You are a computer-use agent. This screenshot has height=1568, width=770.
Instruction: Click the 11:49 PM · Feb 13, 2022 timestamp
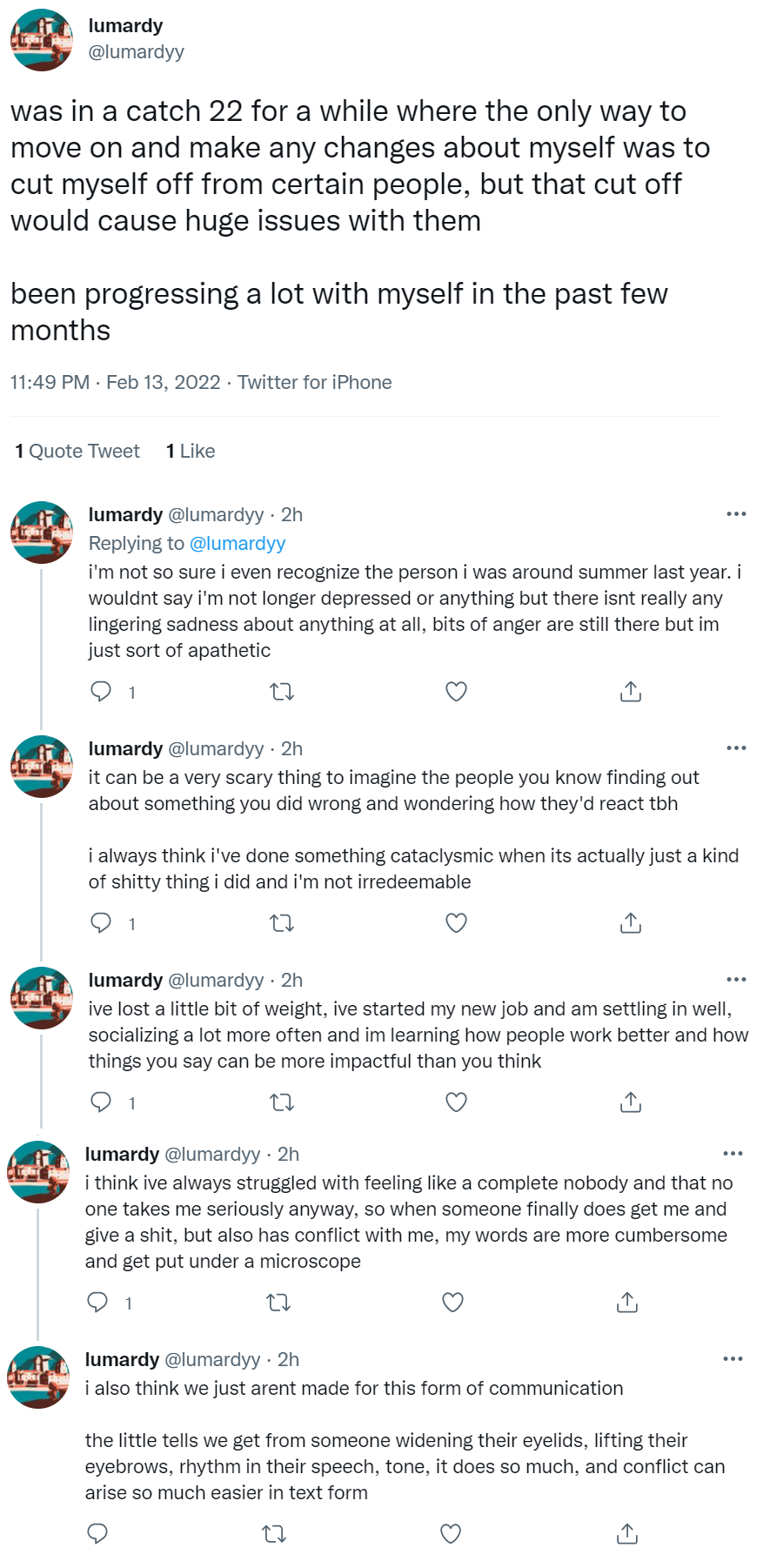pyautogui.click(x=115, y=383)
